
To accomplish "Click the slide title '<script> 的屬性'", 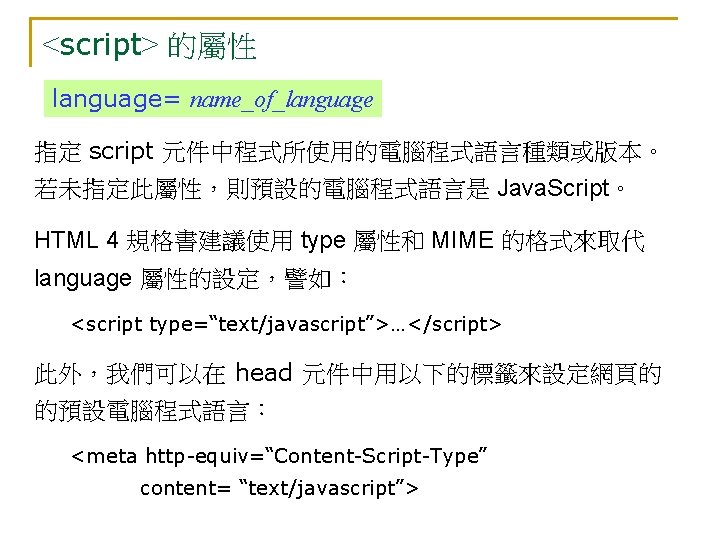I will [x=149, y=46].
